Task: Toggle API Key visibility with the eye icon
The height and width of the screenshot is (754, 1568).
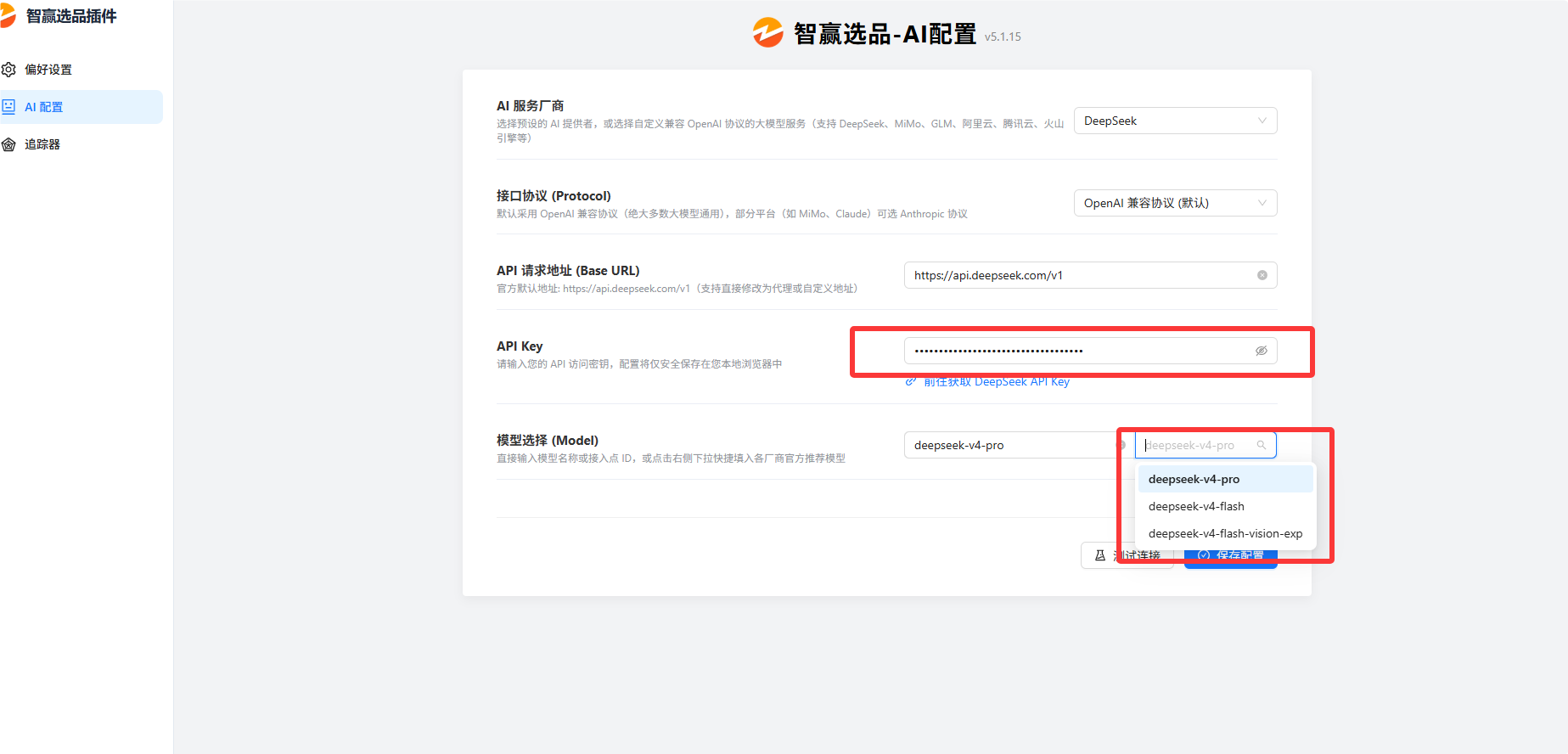Action: [1262, 351]
